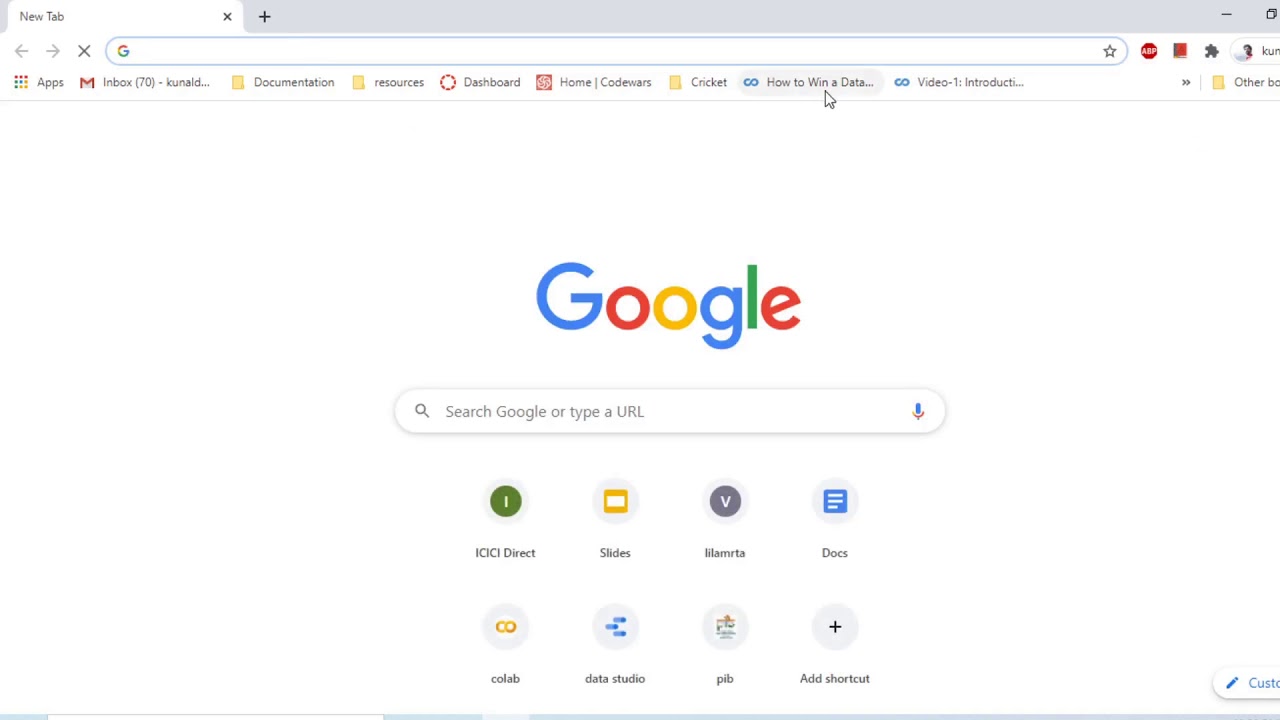Click the Google search box
The height and width of the screenshot is (720, 1280).
click(669, 411)
